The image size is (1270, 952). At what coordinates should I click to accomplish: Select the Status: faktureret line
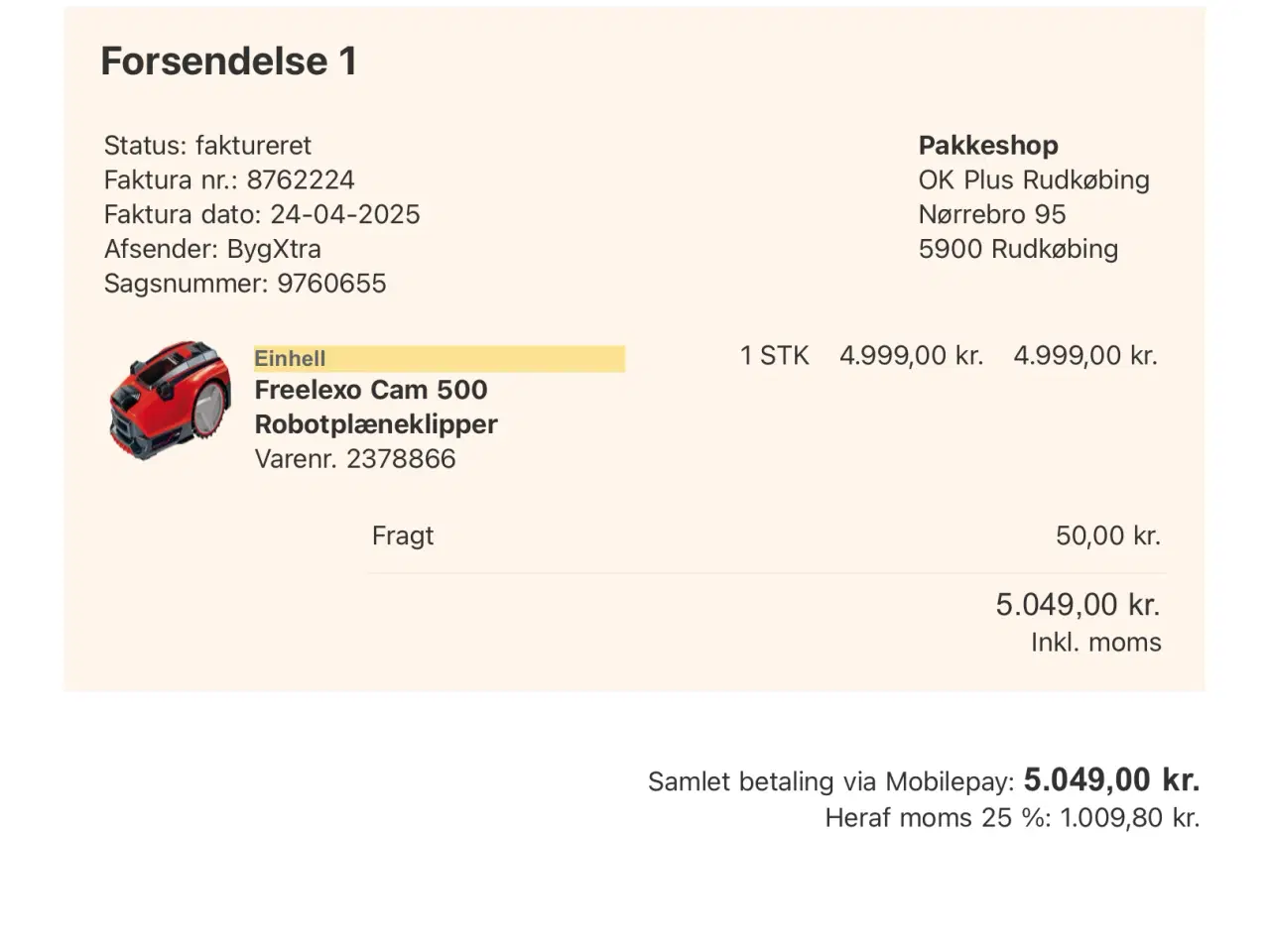207,146
